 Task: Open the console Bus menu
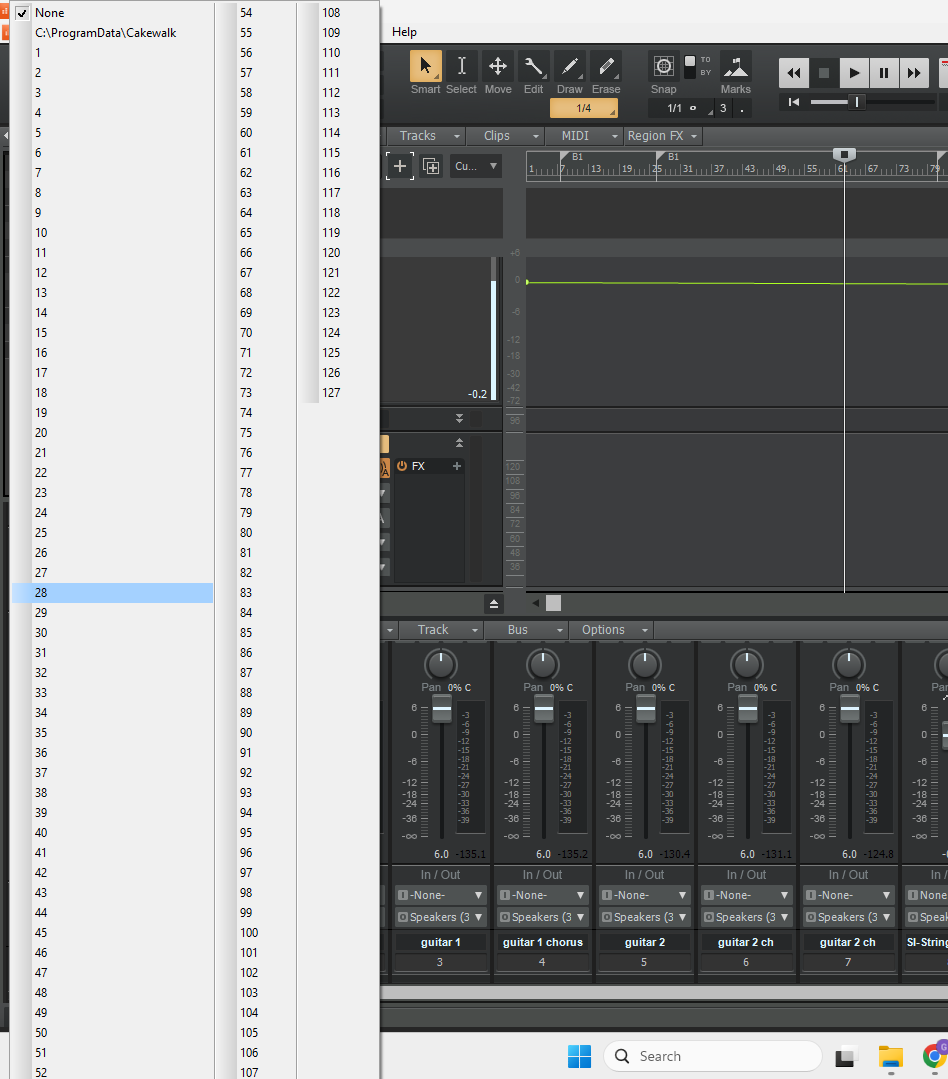(526, 630)
